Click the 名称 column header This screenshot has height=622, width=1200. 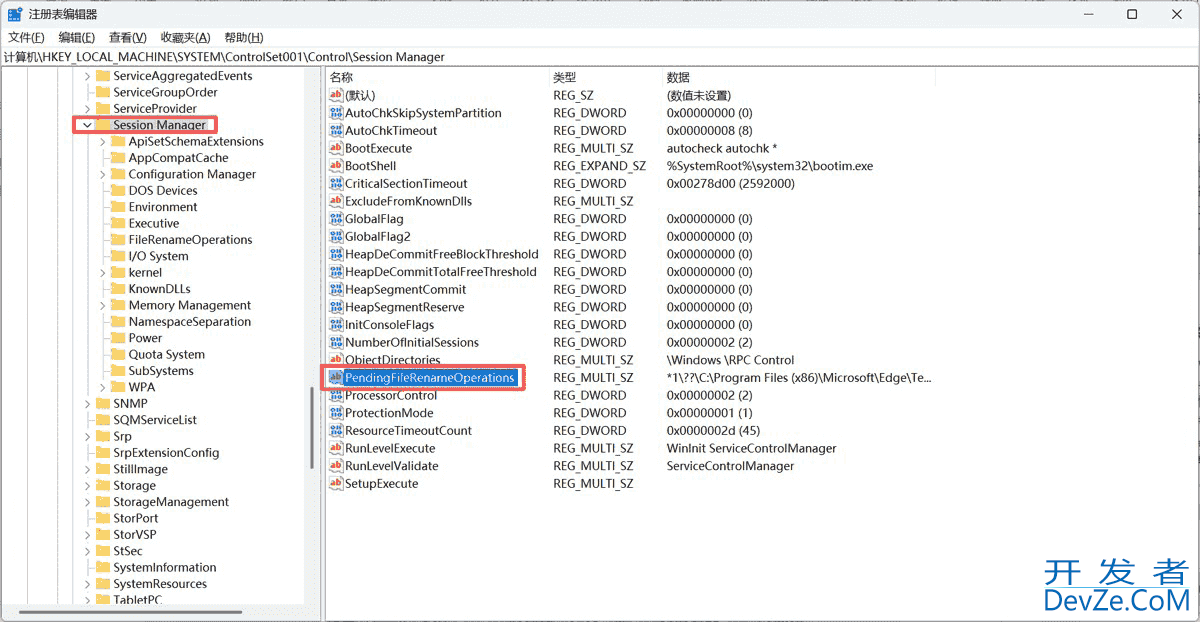342,76
